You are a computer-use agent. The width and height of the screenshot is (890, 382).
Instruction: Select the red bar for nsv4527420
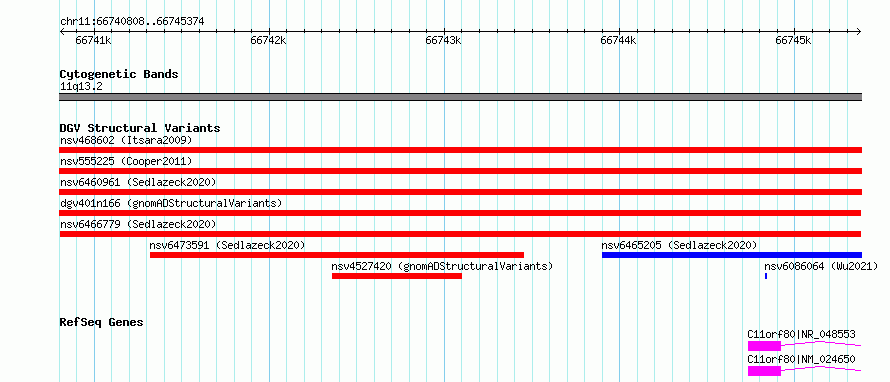pos(397,276)
